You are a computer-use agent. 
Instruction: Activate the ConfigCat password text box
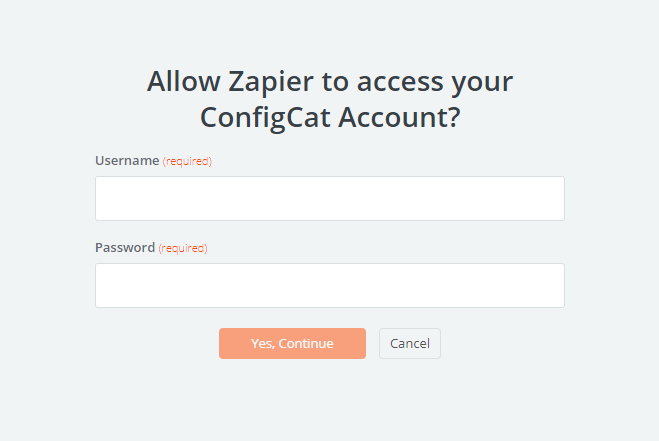click(330, 285)
